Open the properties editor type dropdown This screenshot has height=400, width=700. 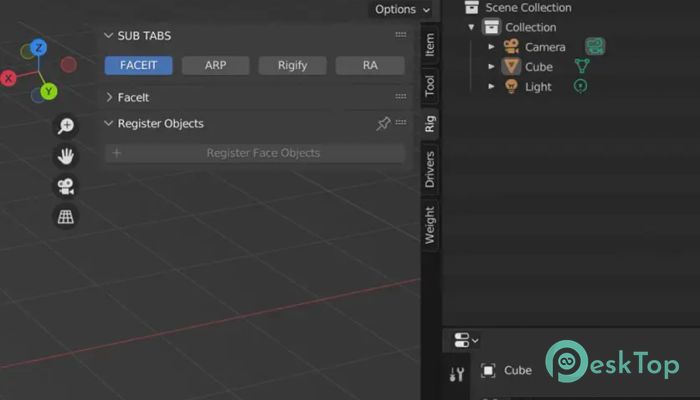pyautogui.click(x=466, y=340)
